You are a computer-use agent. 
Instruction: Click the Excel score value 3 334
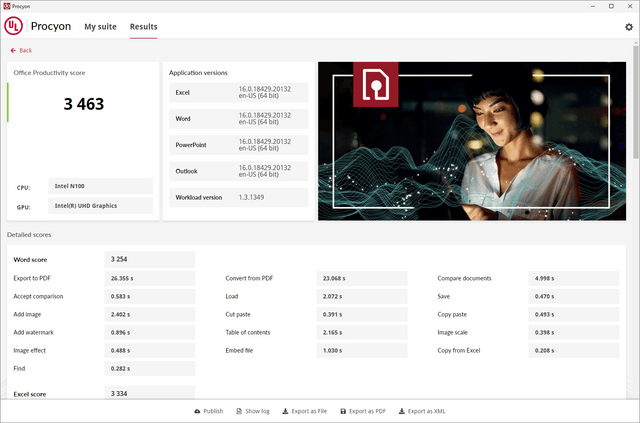[x=150, y=393]
